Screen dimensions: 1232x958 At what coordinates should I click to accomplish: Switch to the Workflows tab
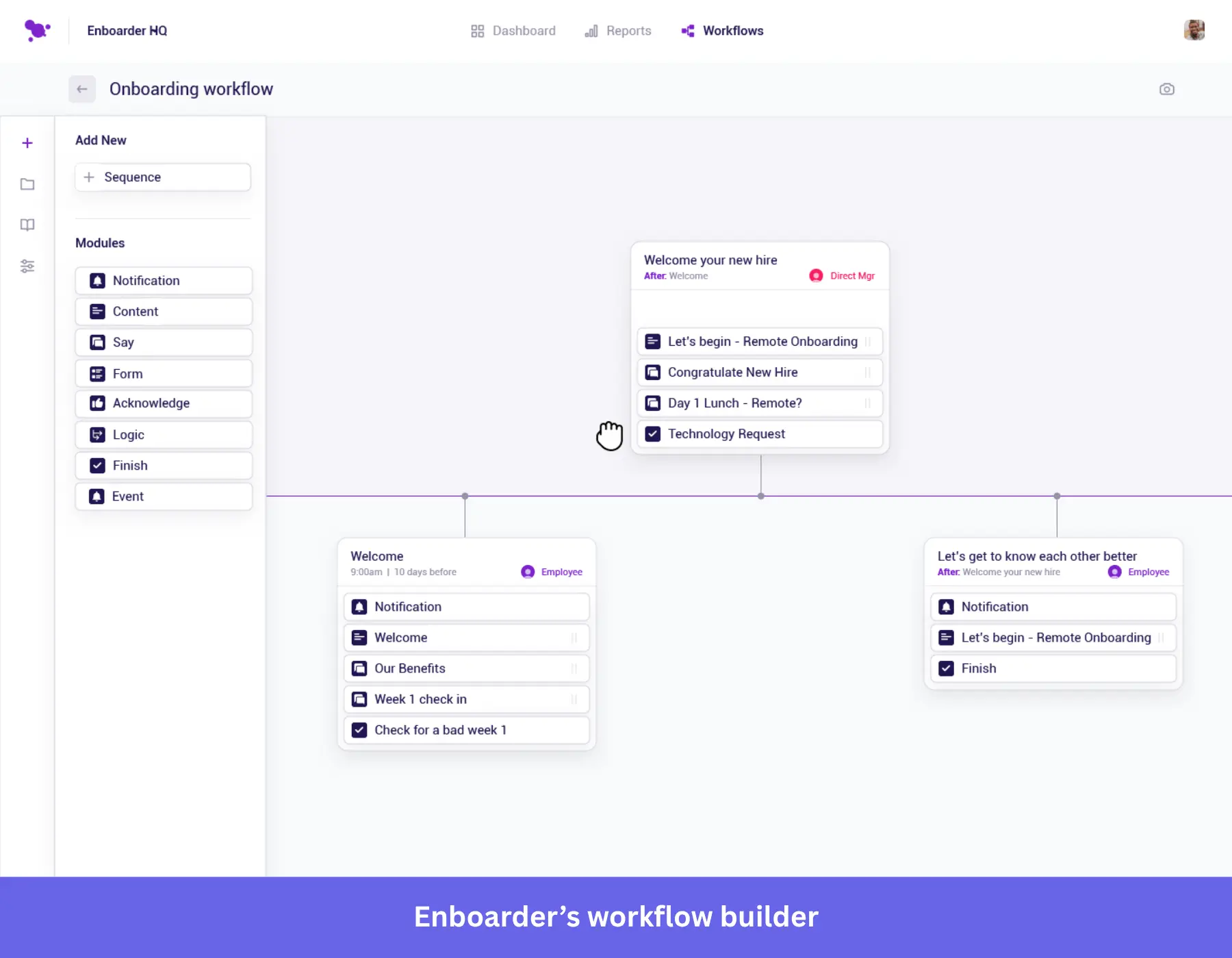(x=722, y=31)
